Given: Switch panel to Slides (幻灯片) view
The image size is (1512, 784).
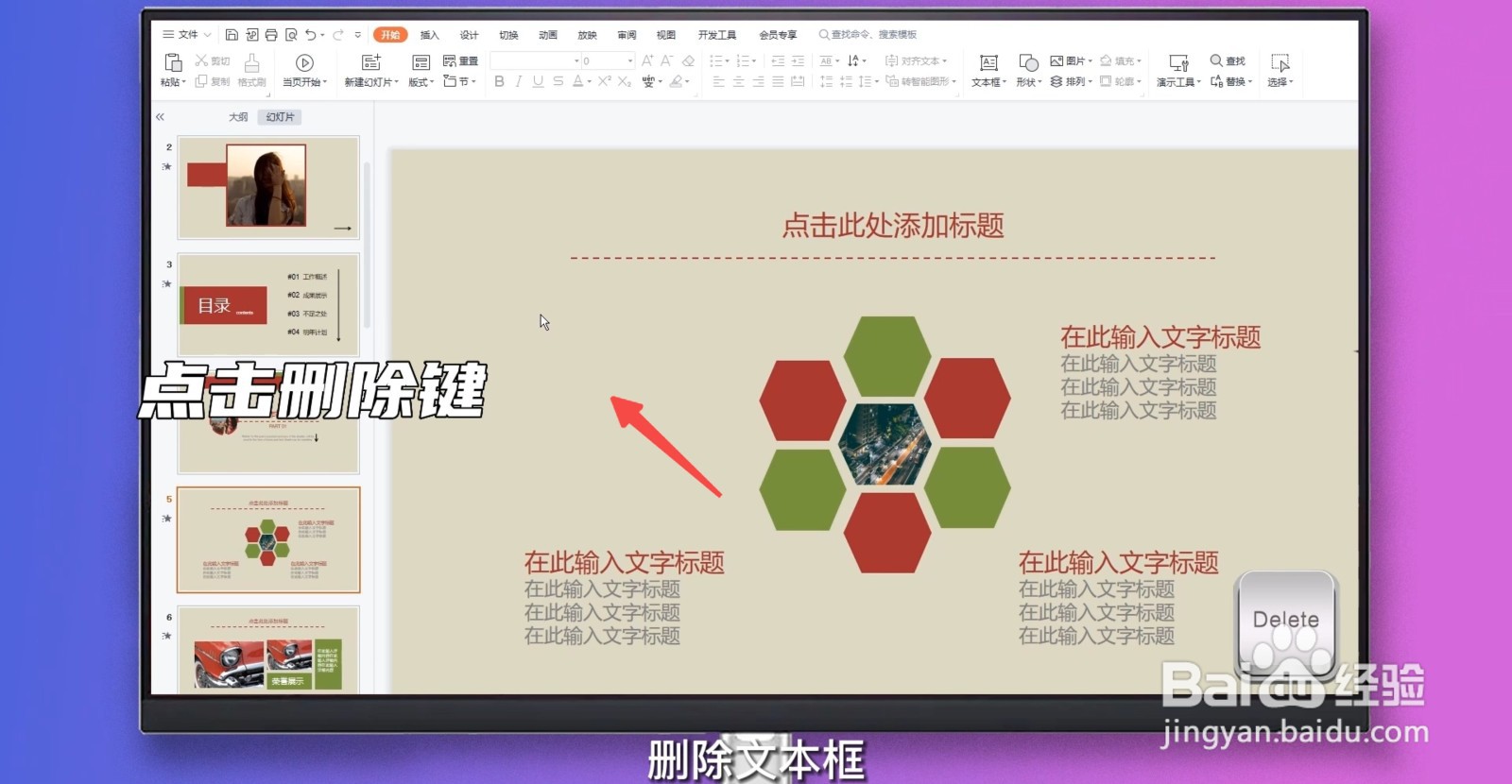Looking at the screenshot, I should click(280, 117).
